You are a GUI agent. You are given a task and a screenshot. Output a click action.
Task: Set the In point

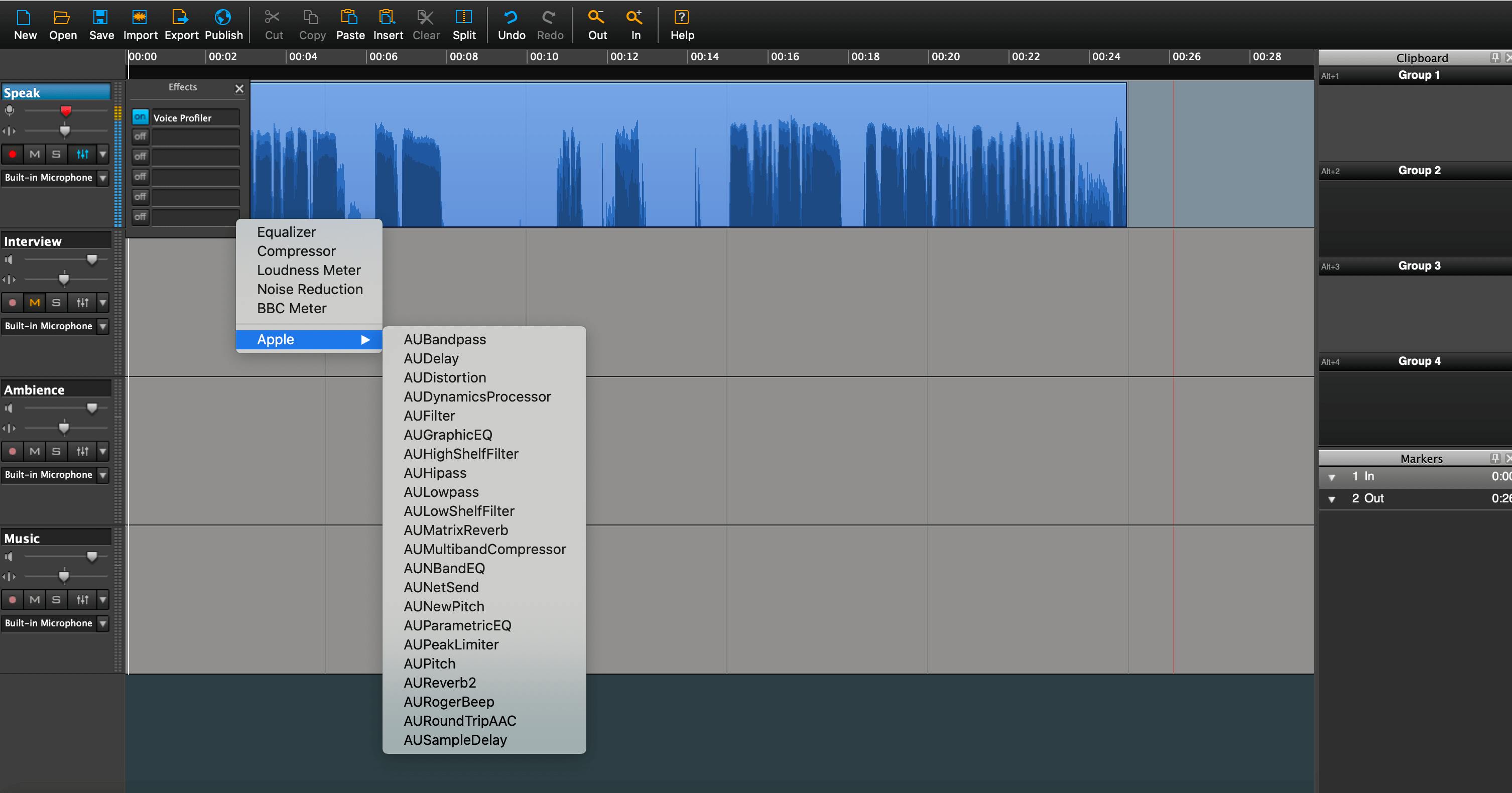click(x=635, y=25)
